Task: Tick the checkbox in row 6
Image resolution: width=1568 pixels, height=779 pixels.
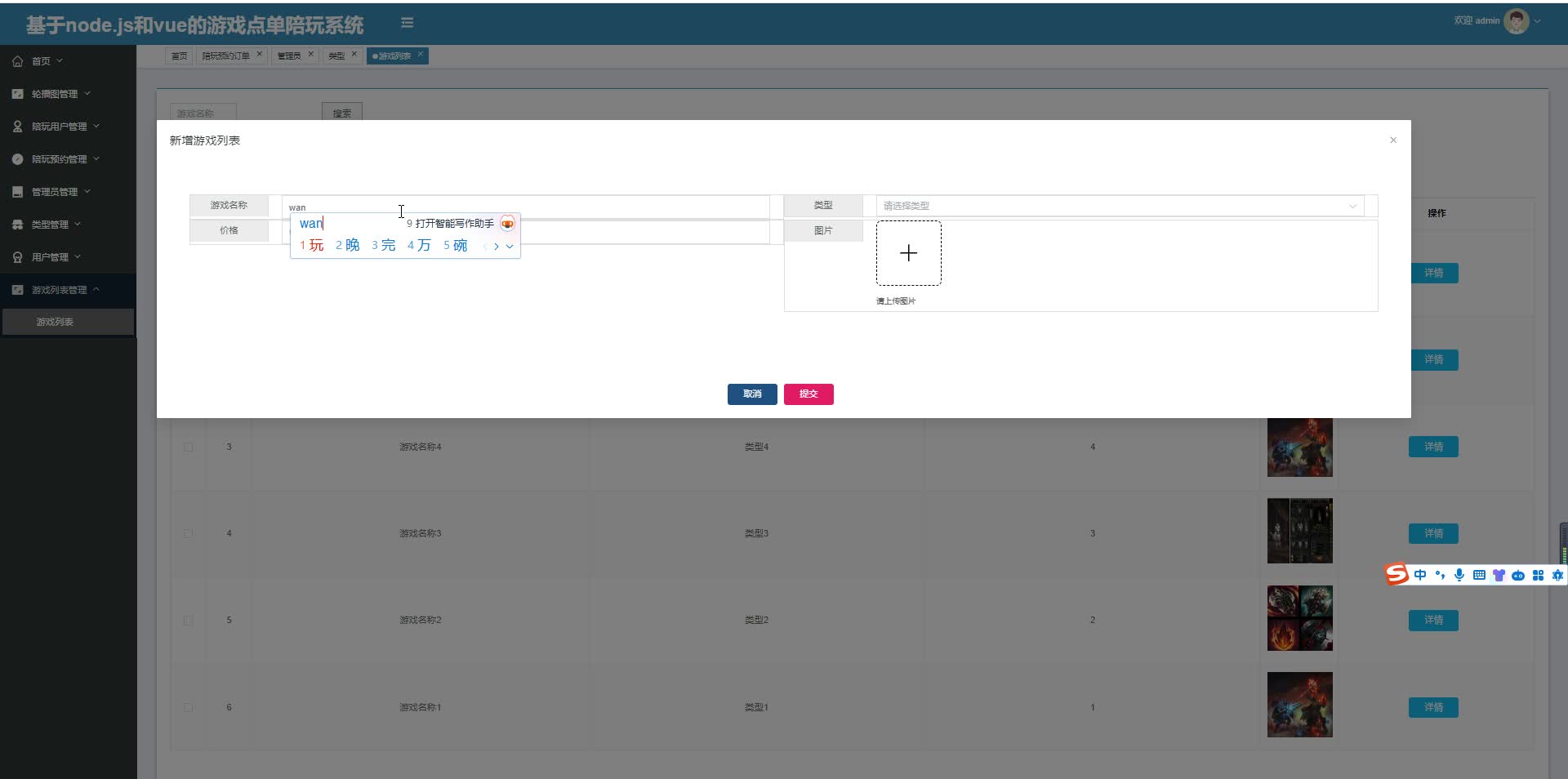Action: tap(188, 707)
